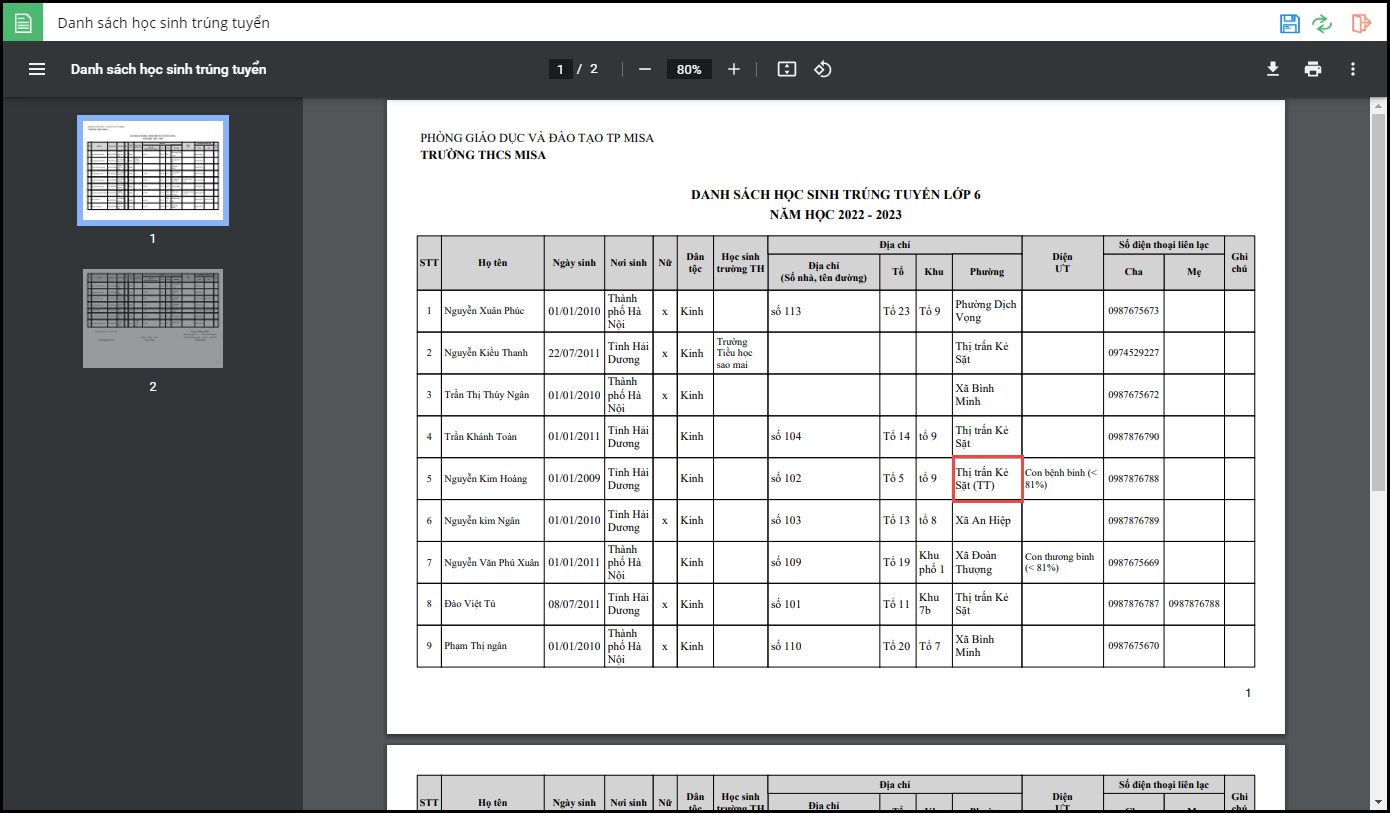The image size is (1390, 813).
Task: Click the name Nguyễn Văn Phú Xuân
Action: pyautogui.click(x=492, y=563)
